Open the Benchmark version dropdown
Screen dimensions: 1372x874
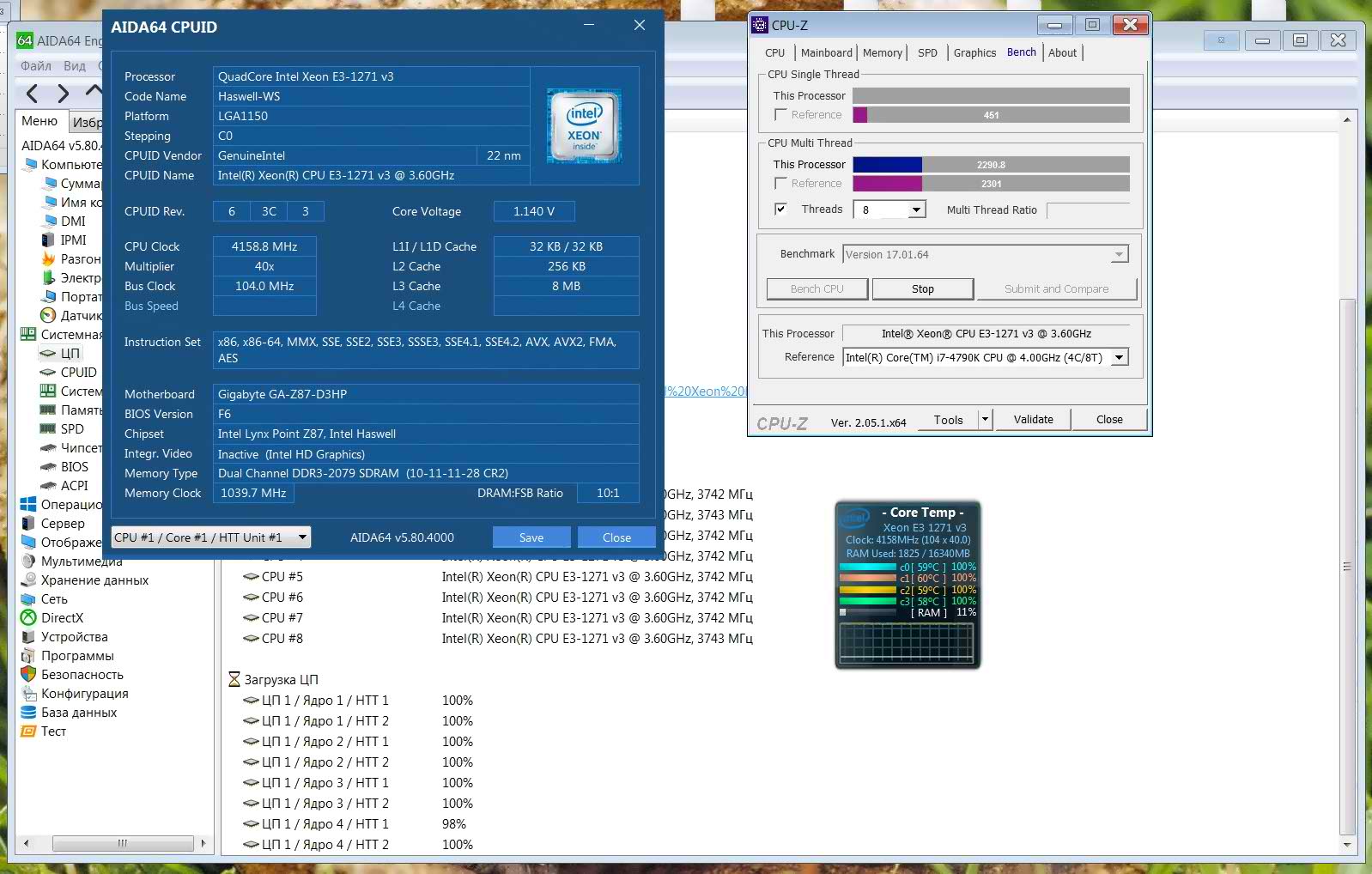coord(1118,254)
